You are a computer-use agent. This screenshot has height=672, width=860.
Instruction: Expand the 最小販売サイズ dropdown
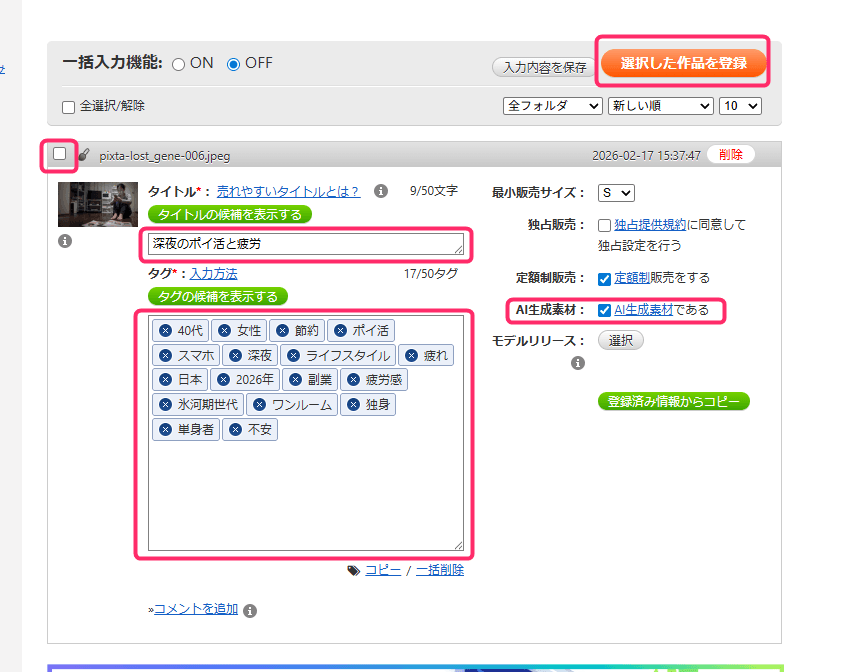pos(616,193)
